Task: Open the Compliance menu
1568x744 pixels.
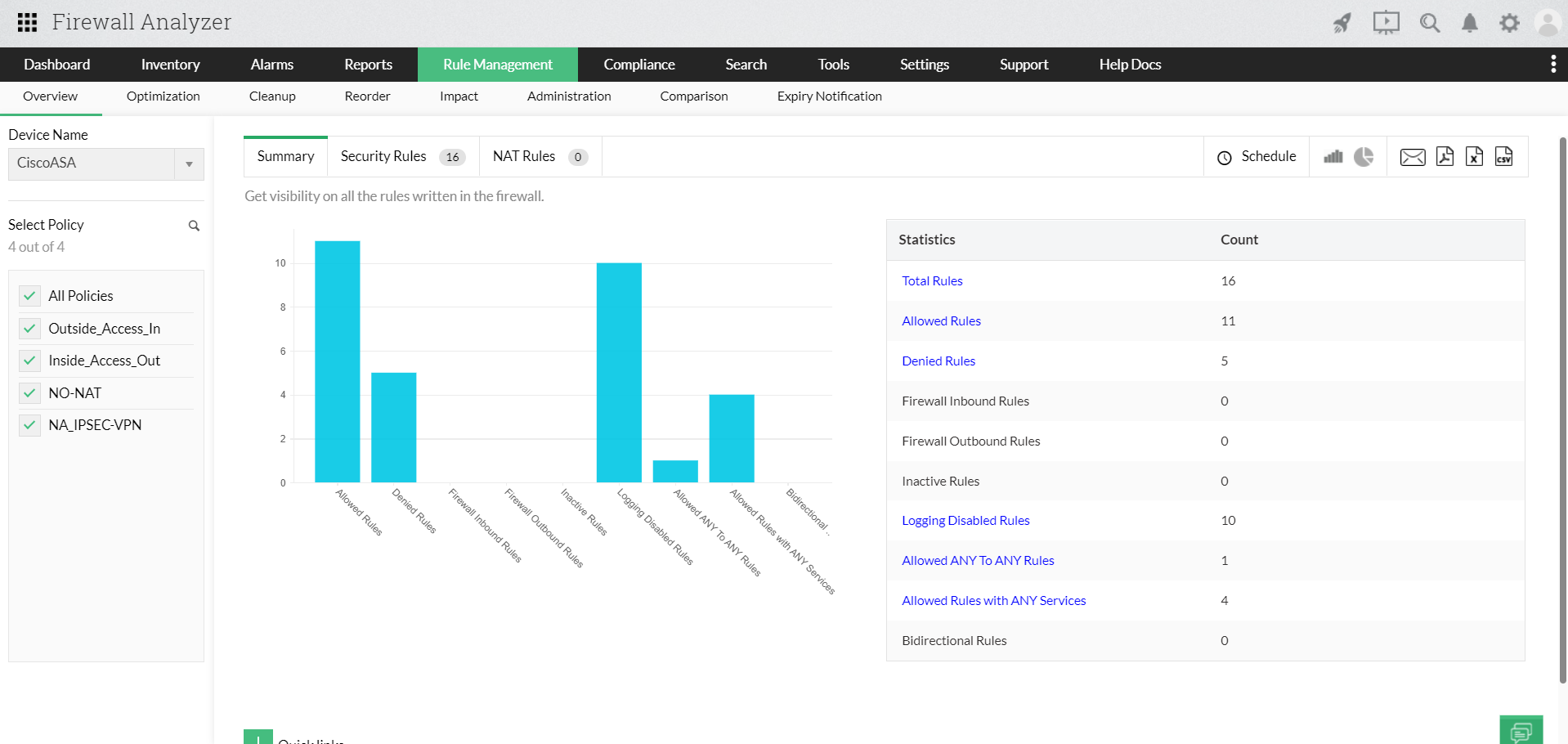Action: coord(638,64)
